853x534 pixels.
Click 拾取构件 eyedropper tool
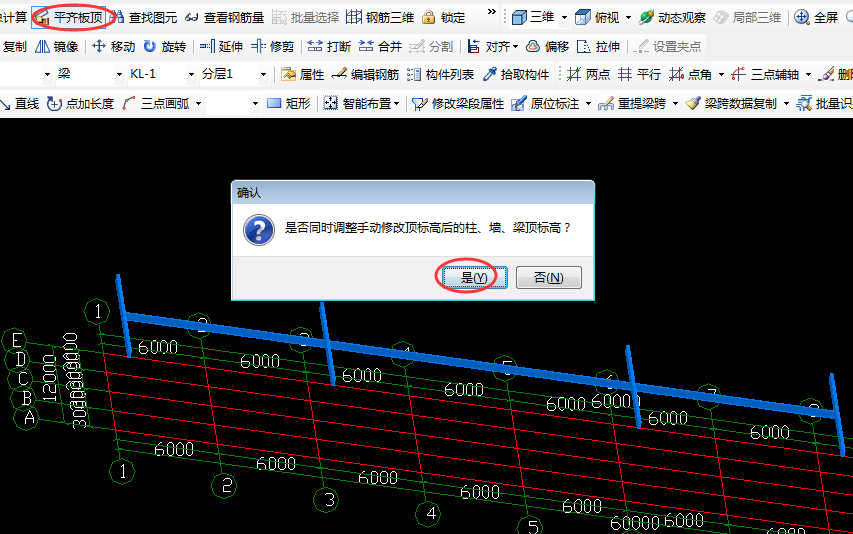coord(516,74)
